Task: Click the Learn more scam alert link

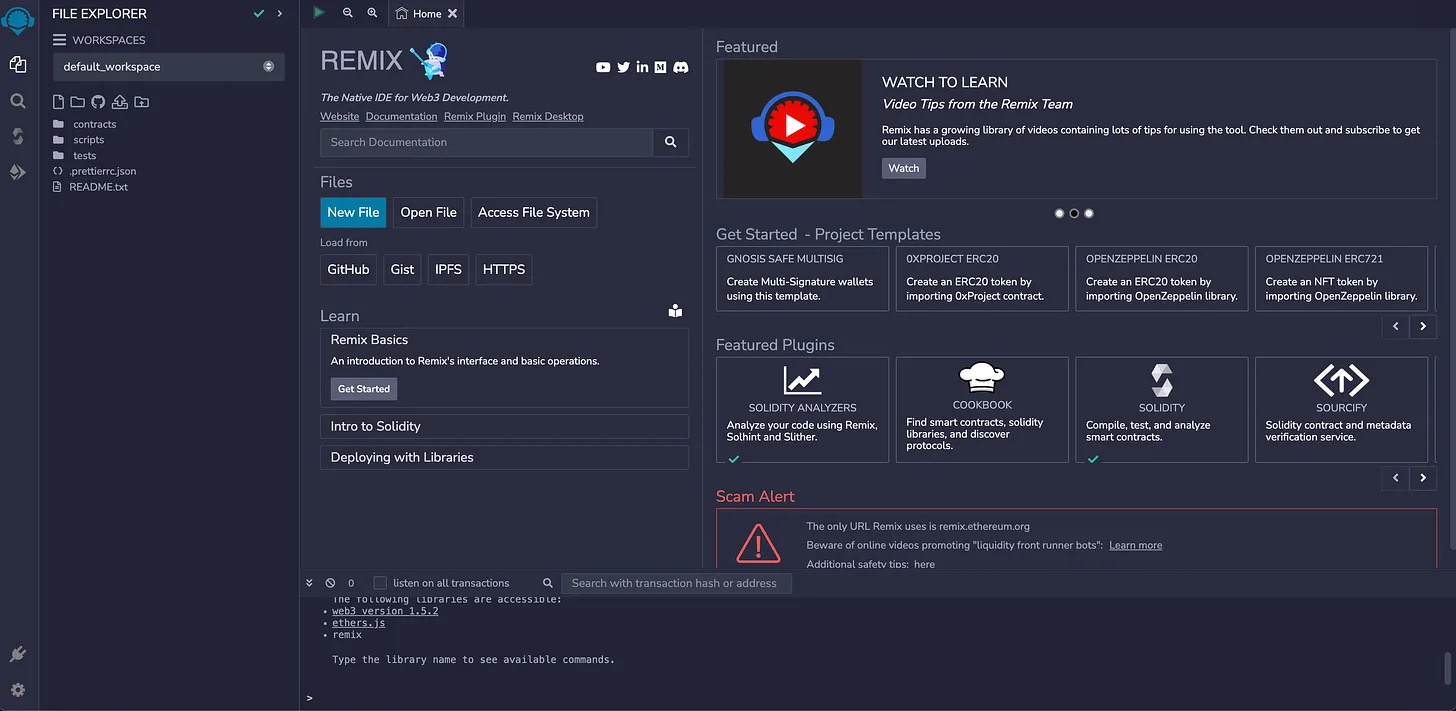Action: coord(1135,545)
